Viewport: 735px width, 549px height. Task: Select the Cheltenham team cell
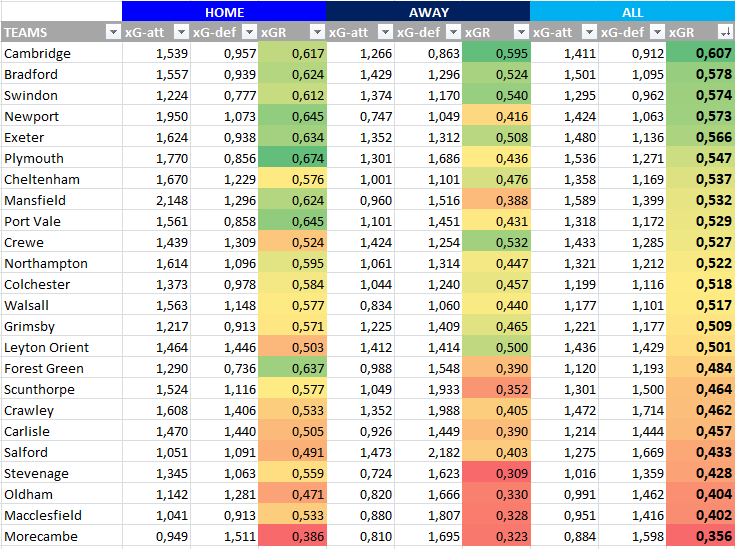tap(61, 179)
